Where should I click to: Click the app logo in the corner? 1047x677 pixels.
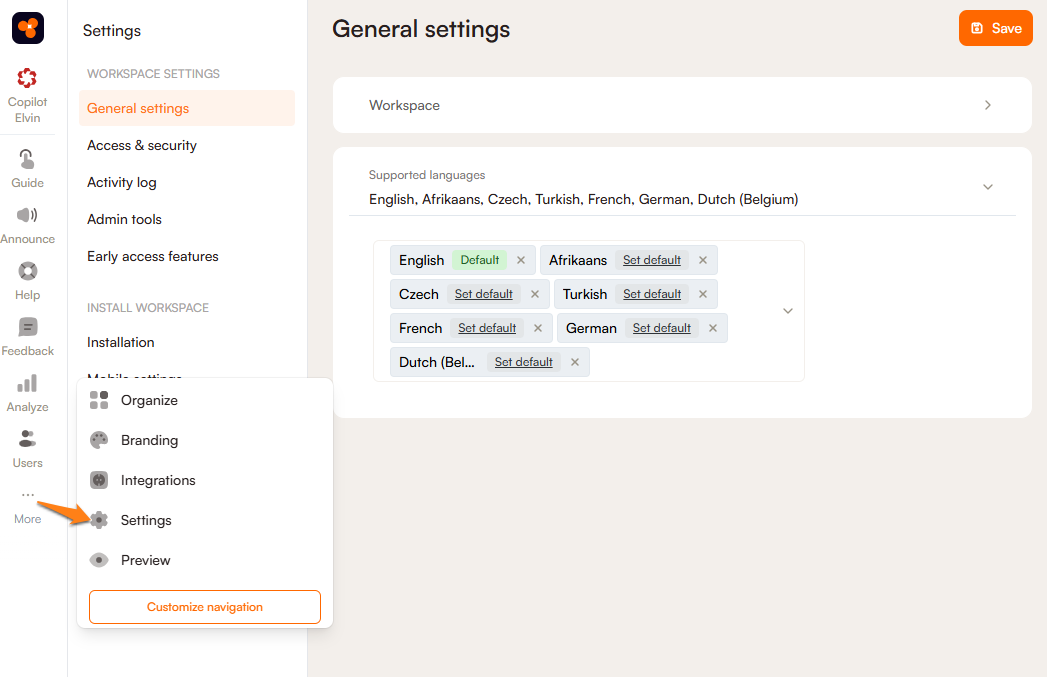click(28, 28)
